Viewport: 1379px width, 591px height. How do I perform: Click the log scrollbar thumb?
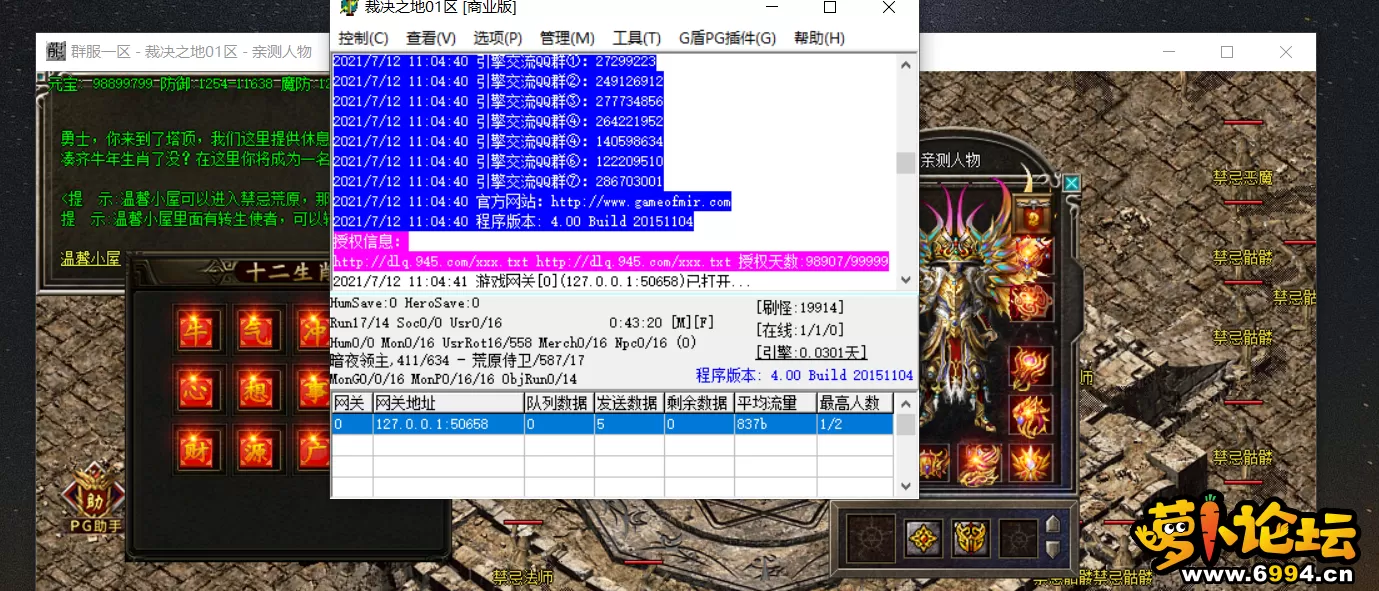click(906, 163)
